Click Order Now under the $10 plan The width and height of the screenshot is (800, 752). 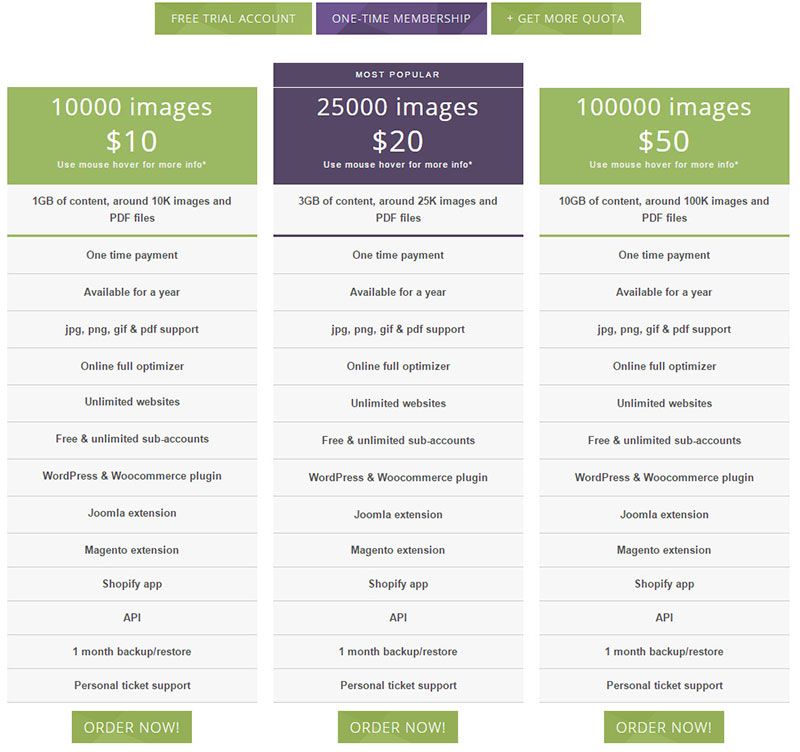pyautogui.click(x=132, y=727)
